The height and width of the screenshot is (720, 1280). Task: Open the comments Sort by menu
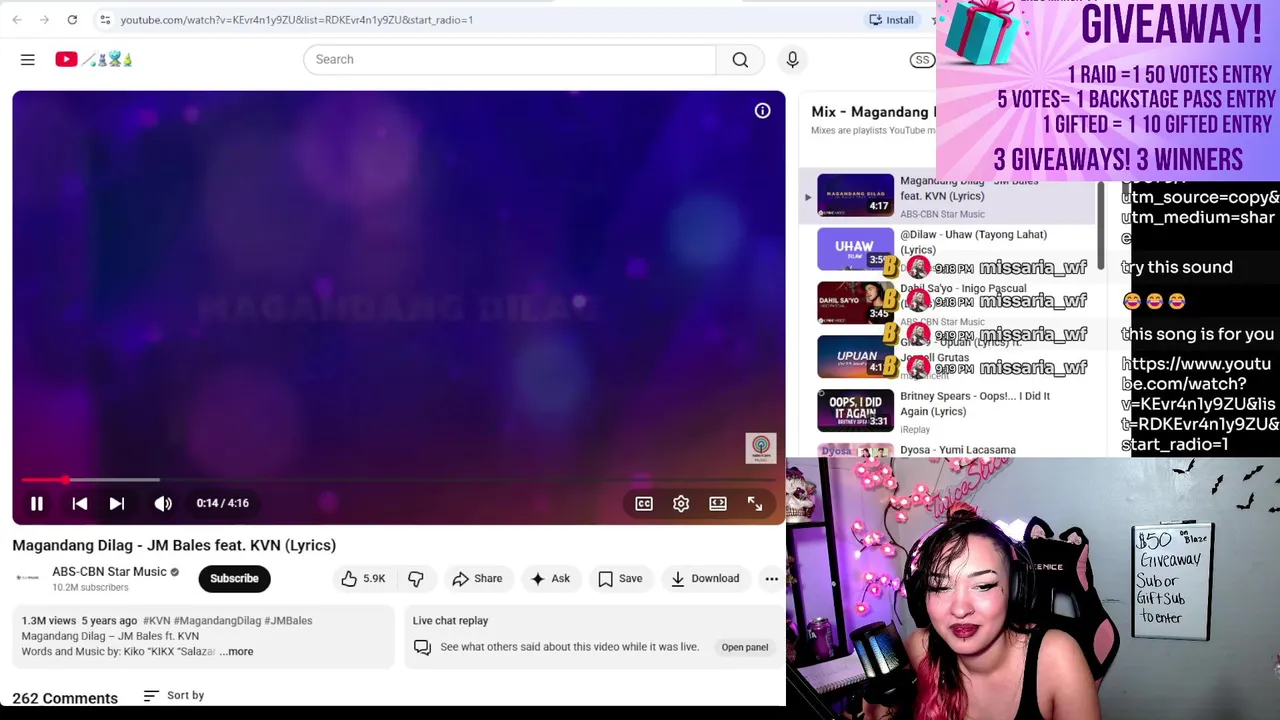174,696
